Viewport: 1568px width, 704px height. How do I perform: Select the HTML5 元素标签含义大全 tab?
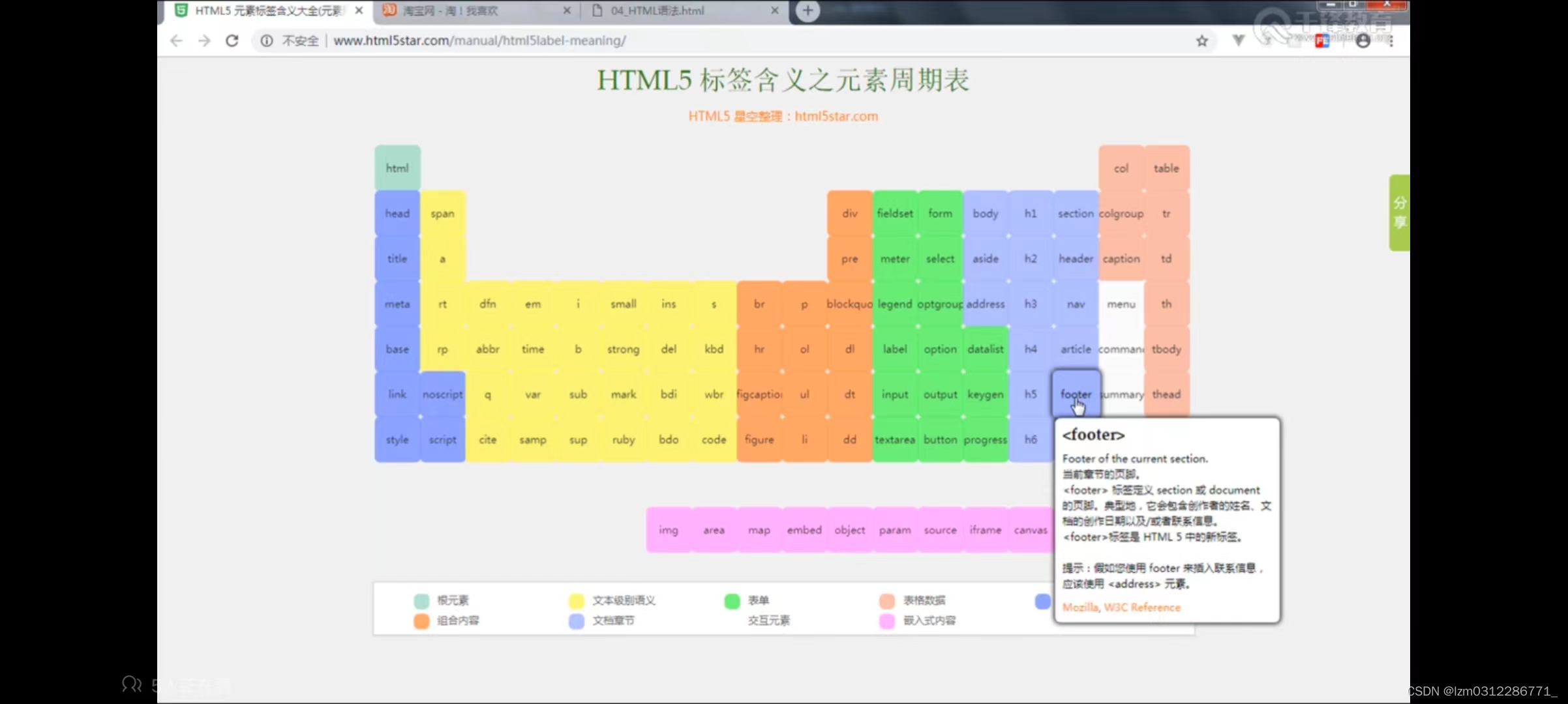[269, 11]
